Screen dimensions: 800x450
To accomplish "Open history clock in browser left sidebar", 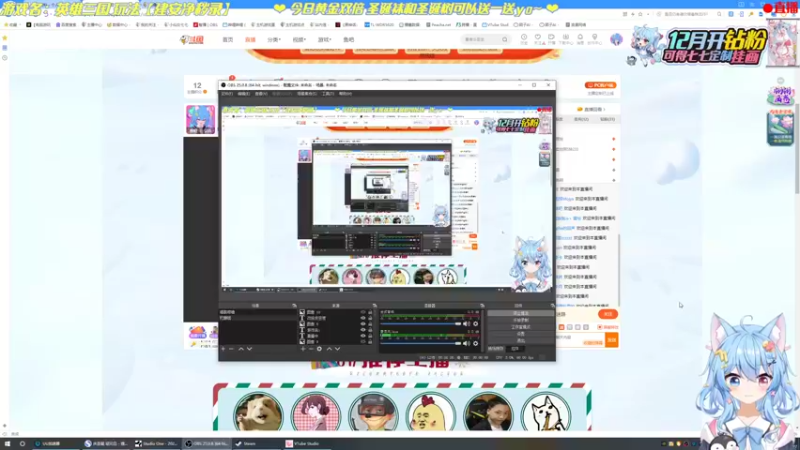I will pos(5,58).
